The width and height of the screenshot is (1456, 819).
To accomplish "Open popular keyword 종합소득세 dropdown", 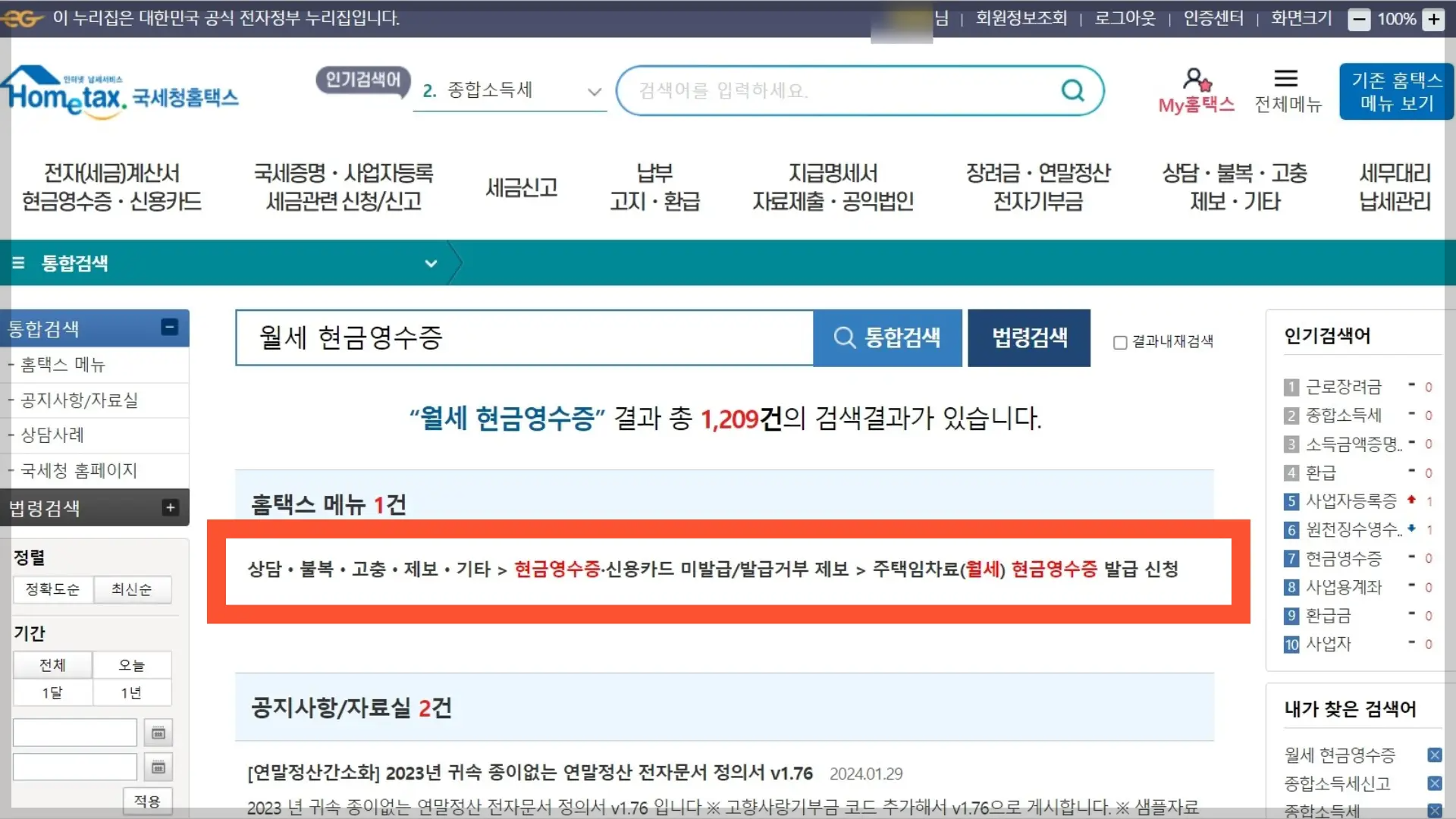I will click(x=594, y=92).
